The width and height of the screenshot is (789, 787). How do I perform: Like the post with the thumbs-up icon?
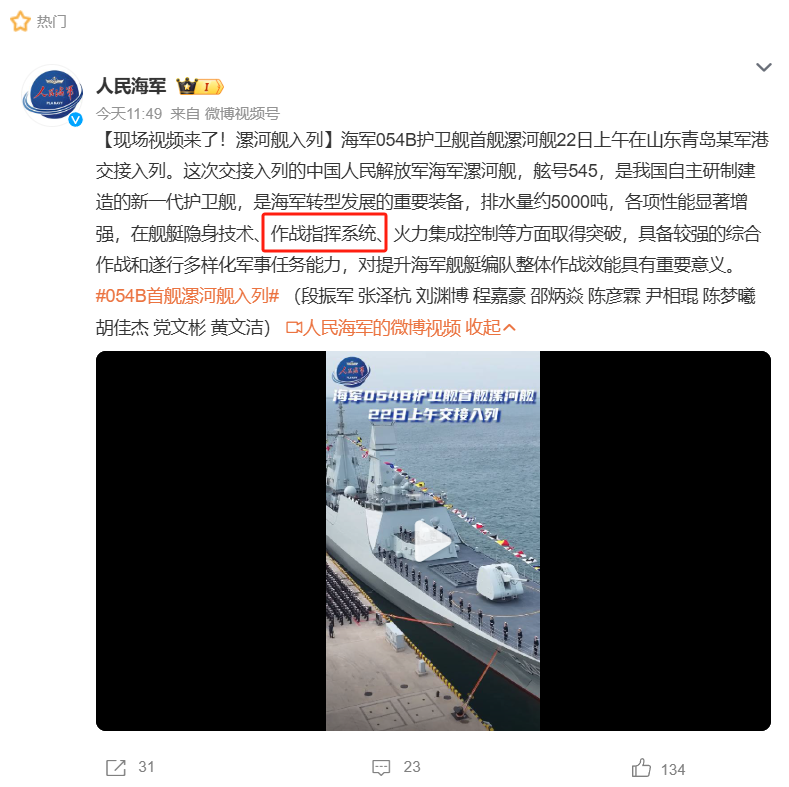642,768
